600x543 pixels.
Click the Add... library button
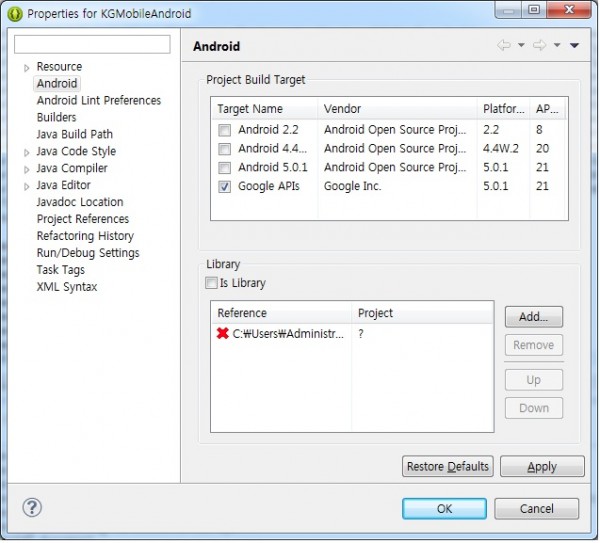click(x=533, y=317)
